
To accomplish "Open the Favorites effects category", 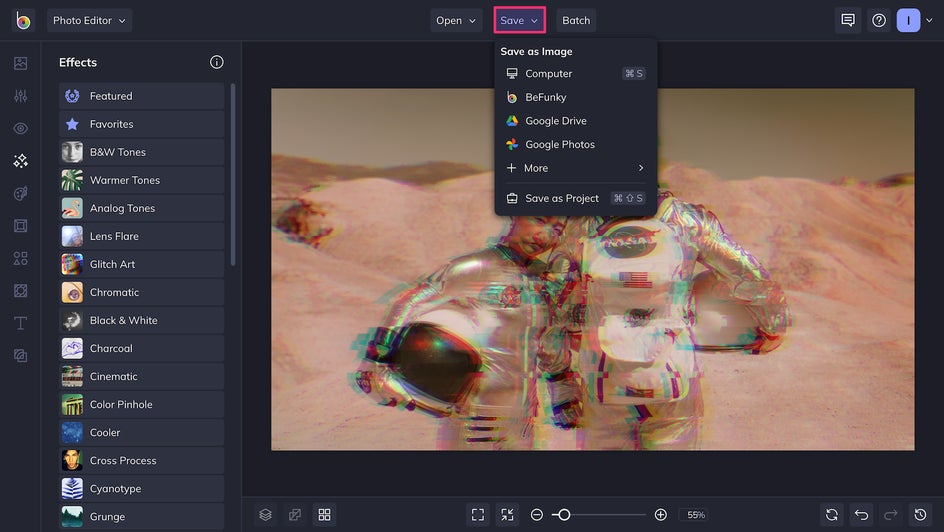I will click(x=141, y=124).
